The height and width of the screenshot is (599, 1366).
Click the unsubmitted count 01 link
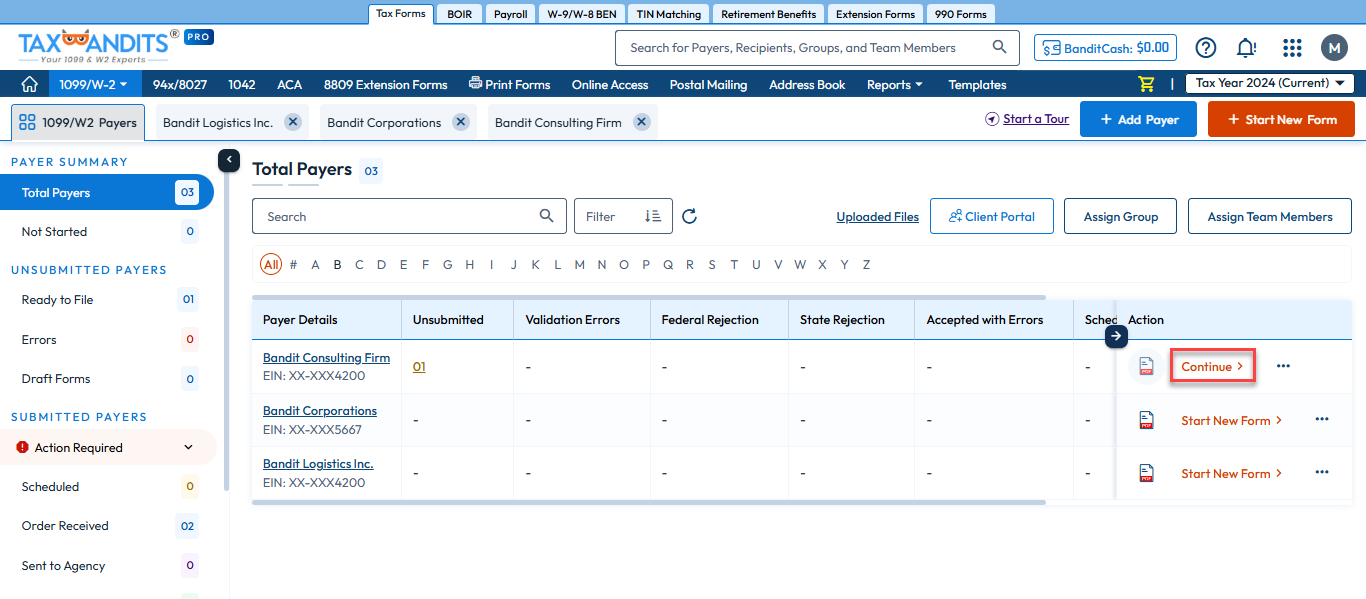point(419,366)
